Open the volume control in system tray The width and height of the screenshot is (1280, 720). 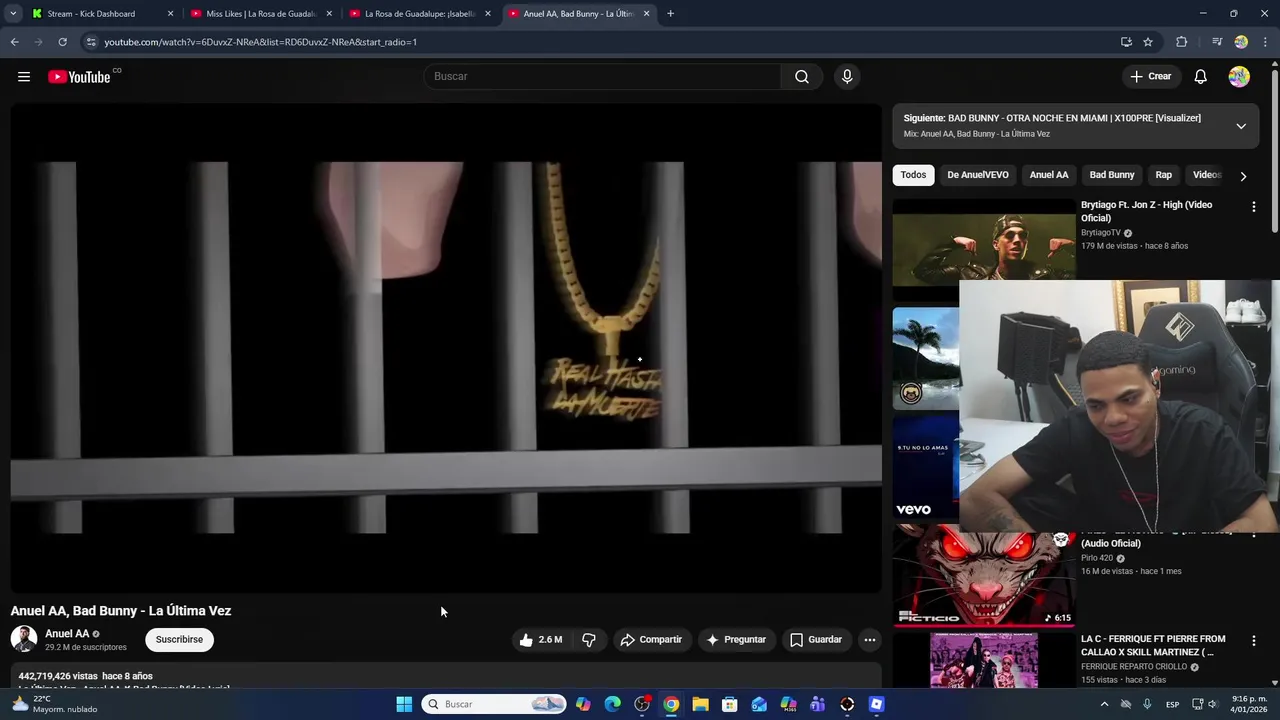pos(1213,704)
